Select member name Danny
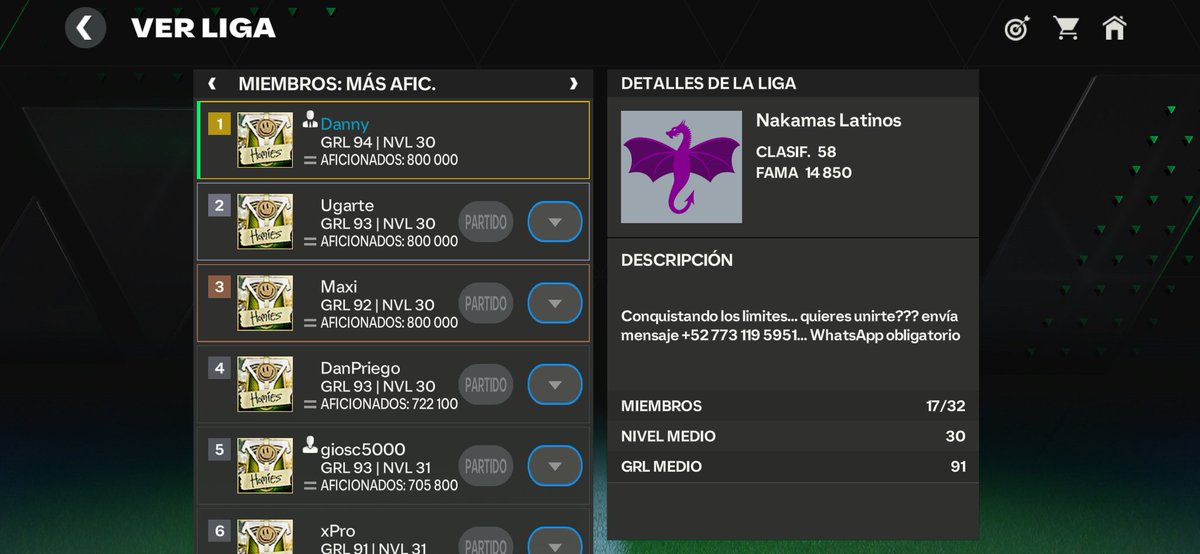The height and width of the screenshot is (554, 1200). click(345, 124)
